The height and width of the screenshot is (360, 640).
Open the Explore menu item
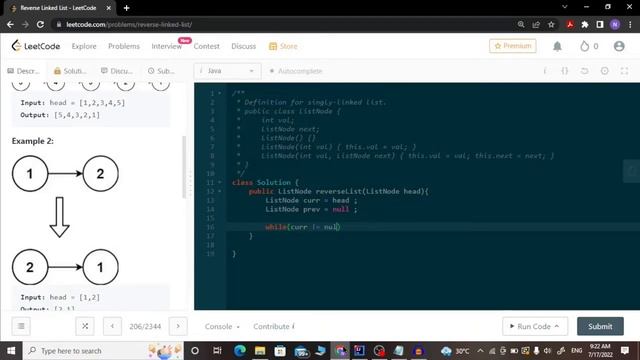click(x=84, y=46)
